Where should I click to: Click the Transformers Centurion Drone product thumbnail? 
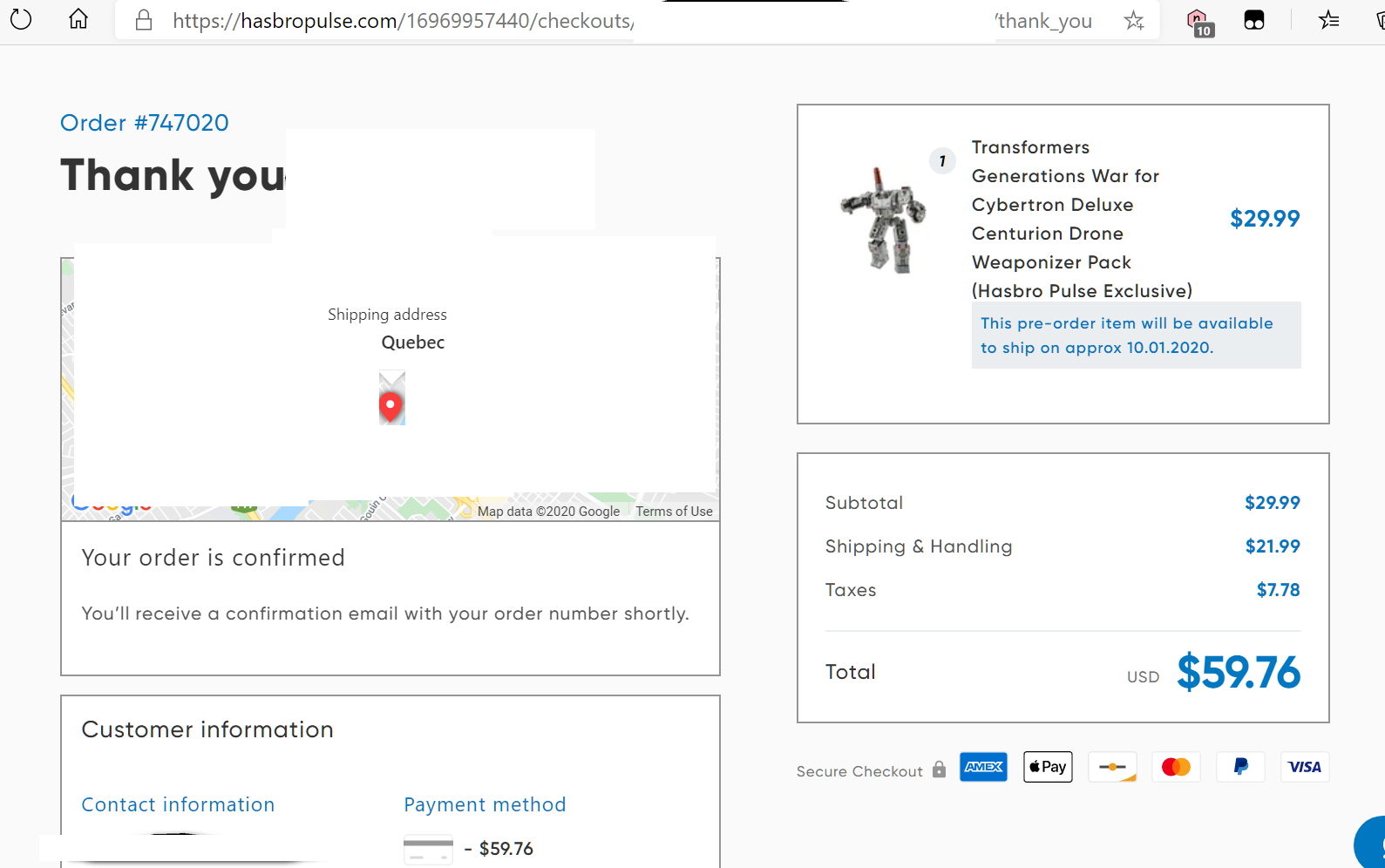tap(882, 220)
